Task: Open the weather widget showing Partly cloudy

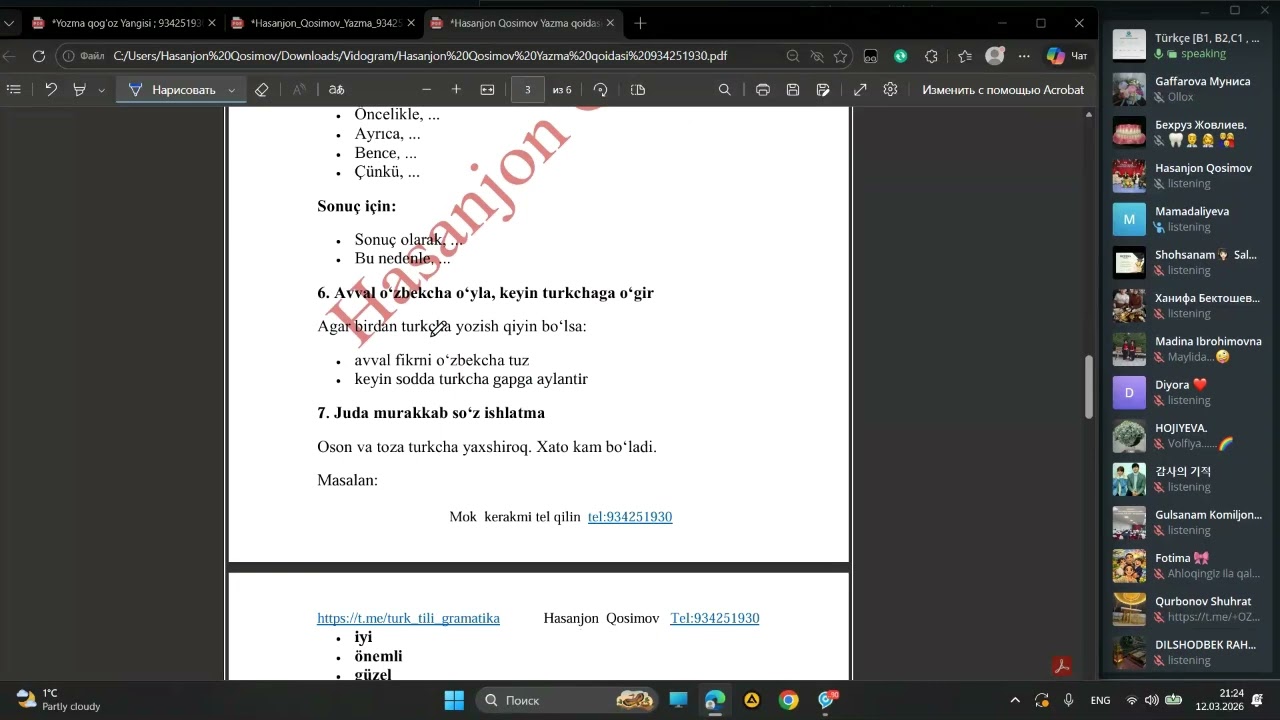Action: [x=58, y=700]
